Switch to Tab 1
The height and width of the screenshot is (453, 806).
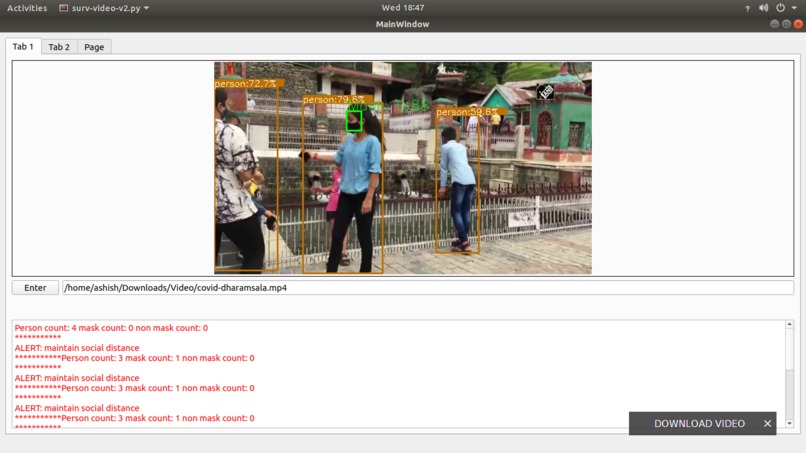23,46
